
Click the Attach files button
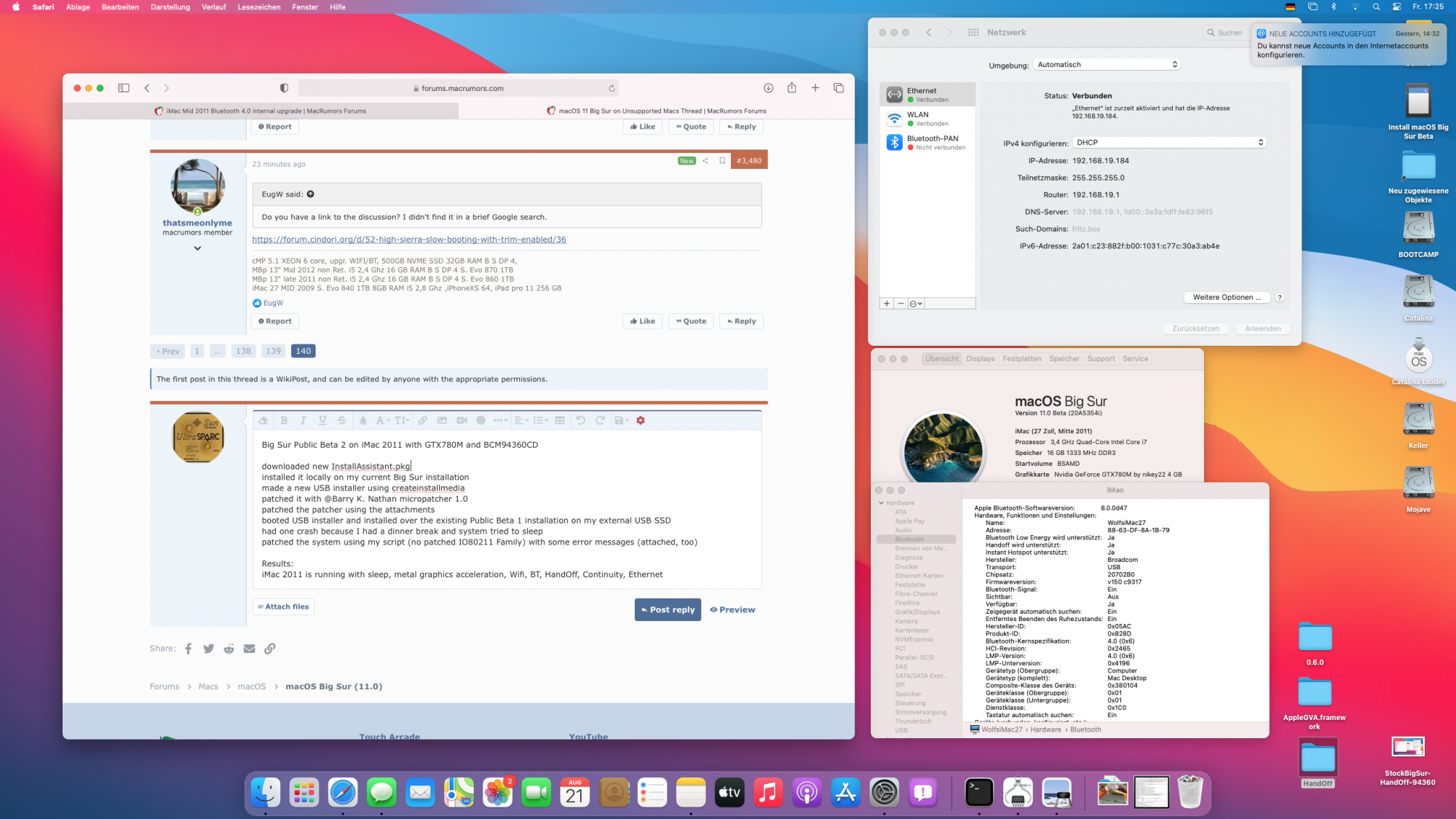(x=283, y=606)
